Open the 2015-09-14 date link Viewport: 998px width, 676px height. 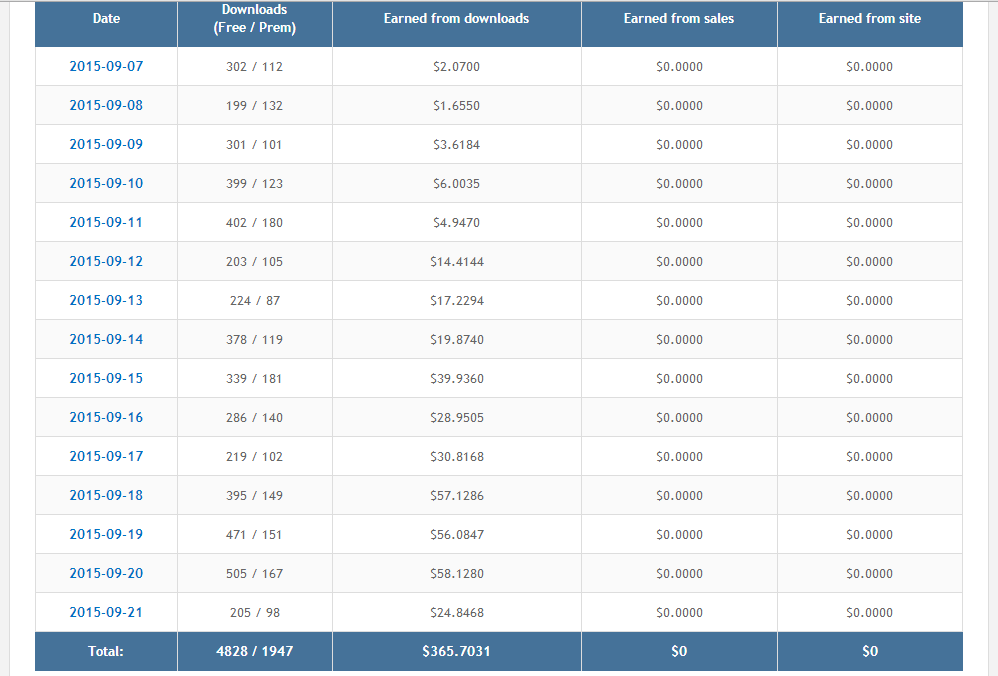point(106,339)
